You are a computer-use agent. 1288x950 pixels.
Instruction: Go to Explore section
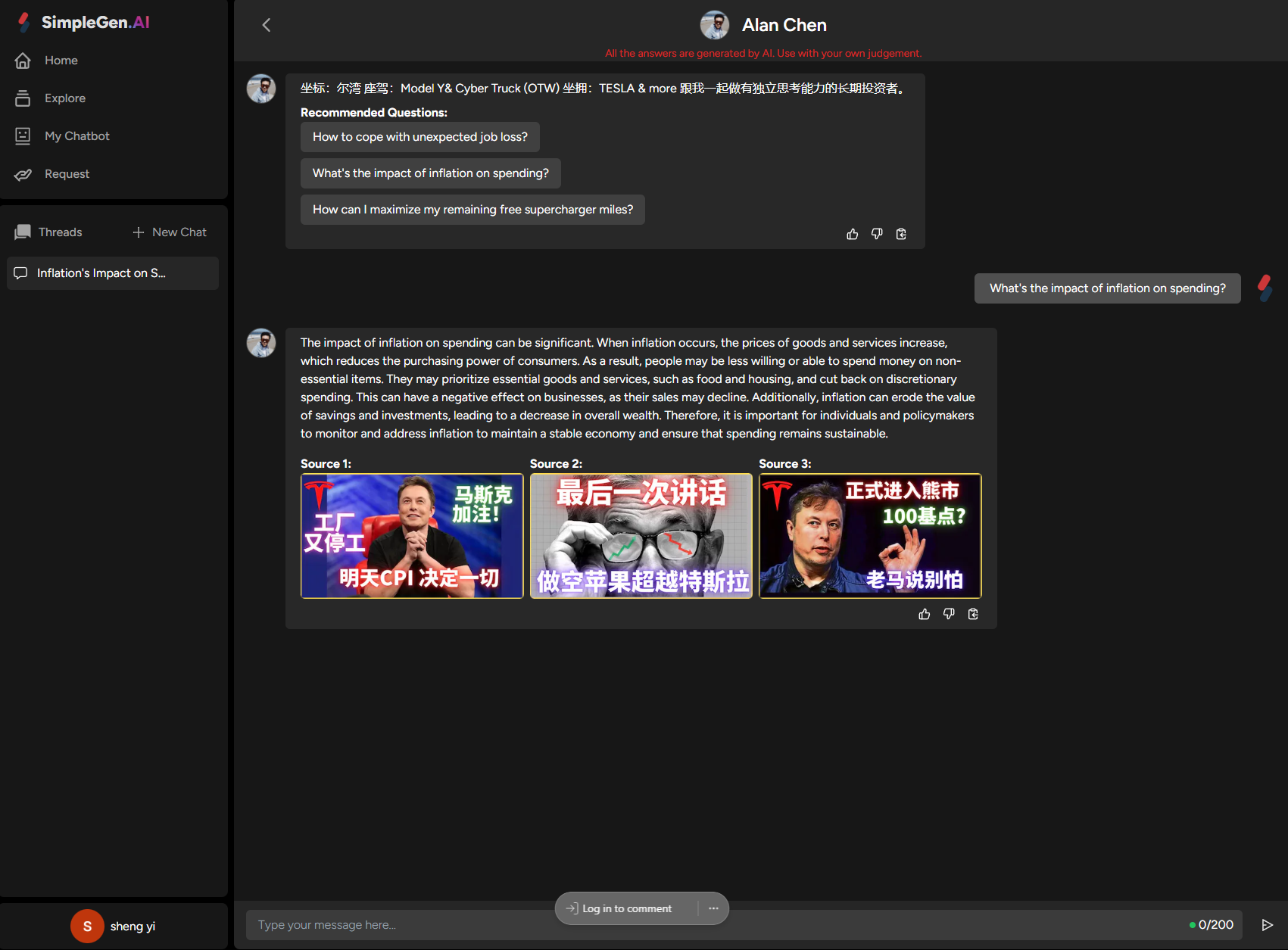point(64,98)
